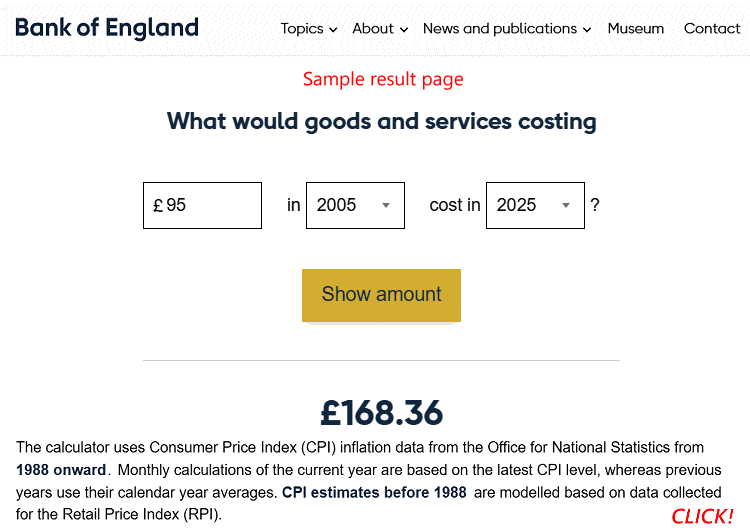This screenshot has height=530, width=750.
Task: Click the "cost in" label text
Action: click(x=455, y=205)
